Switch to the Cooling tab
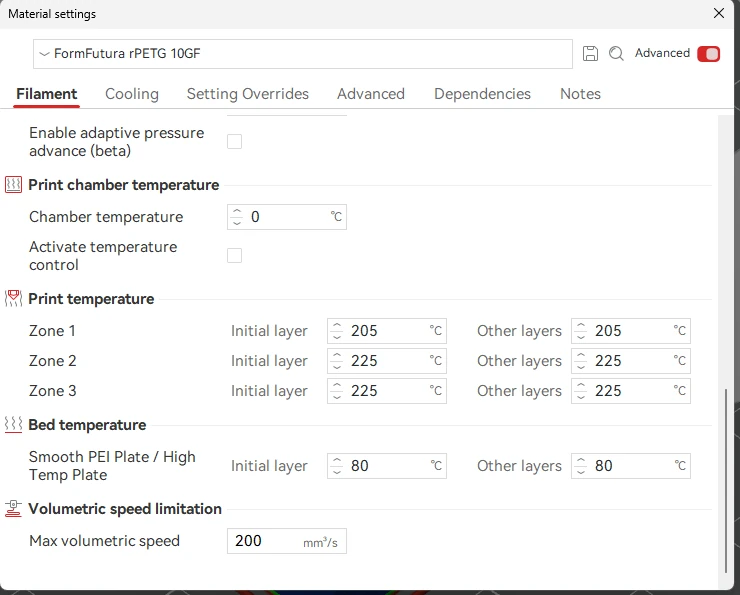The height and width of the screenshot is (595, 740). [132, 94]
